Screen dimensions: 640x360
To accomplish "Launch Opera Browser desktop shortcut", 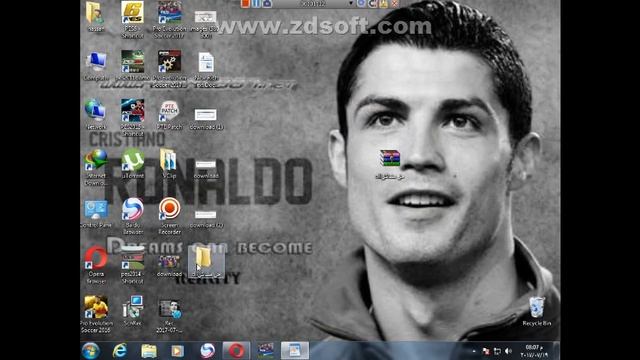I will (x=96, y=265).
